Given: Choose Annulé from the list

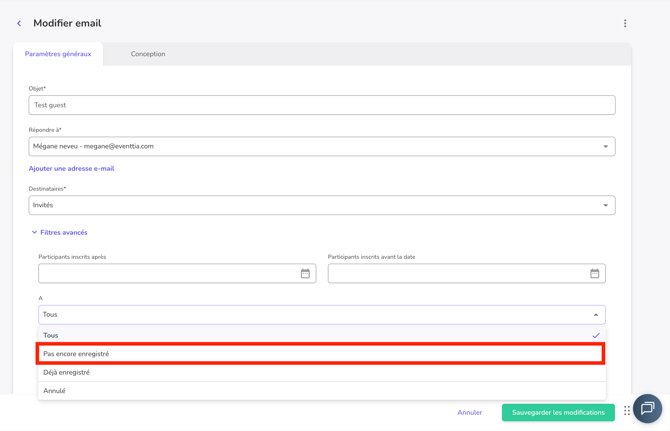Looking at the screenshot, I should coord(321,391).
